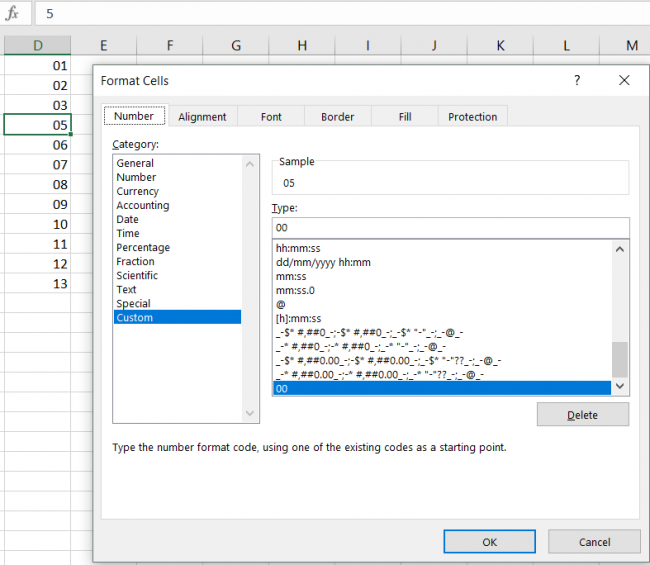Viewport: 650px width, 565px height.
Task: Select column G header
Action: click(x=236, y=45)
